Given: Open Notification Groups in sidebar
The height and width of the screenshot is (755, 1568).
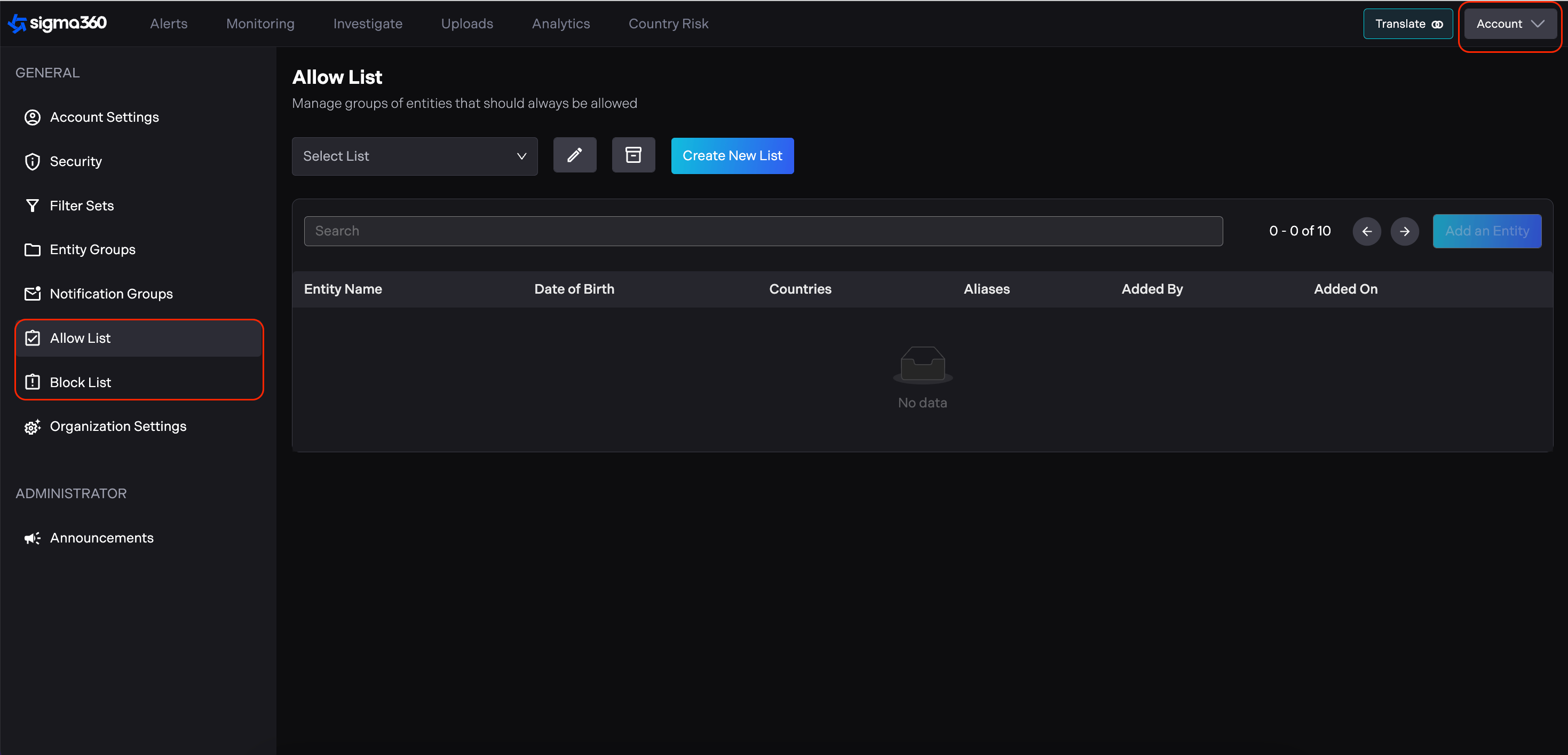Looking at the screenshot, I should point(111,294).
